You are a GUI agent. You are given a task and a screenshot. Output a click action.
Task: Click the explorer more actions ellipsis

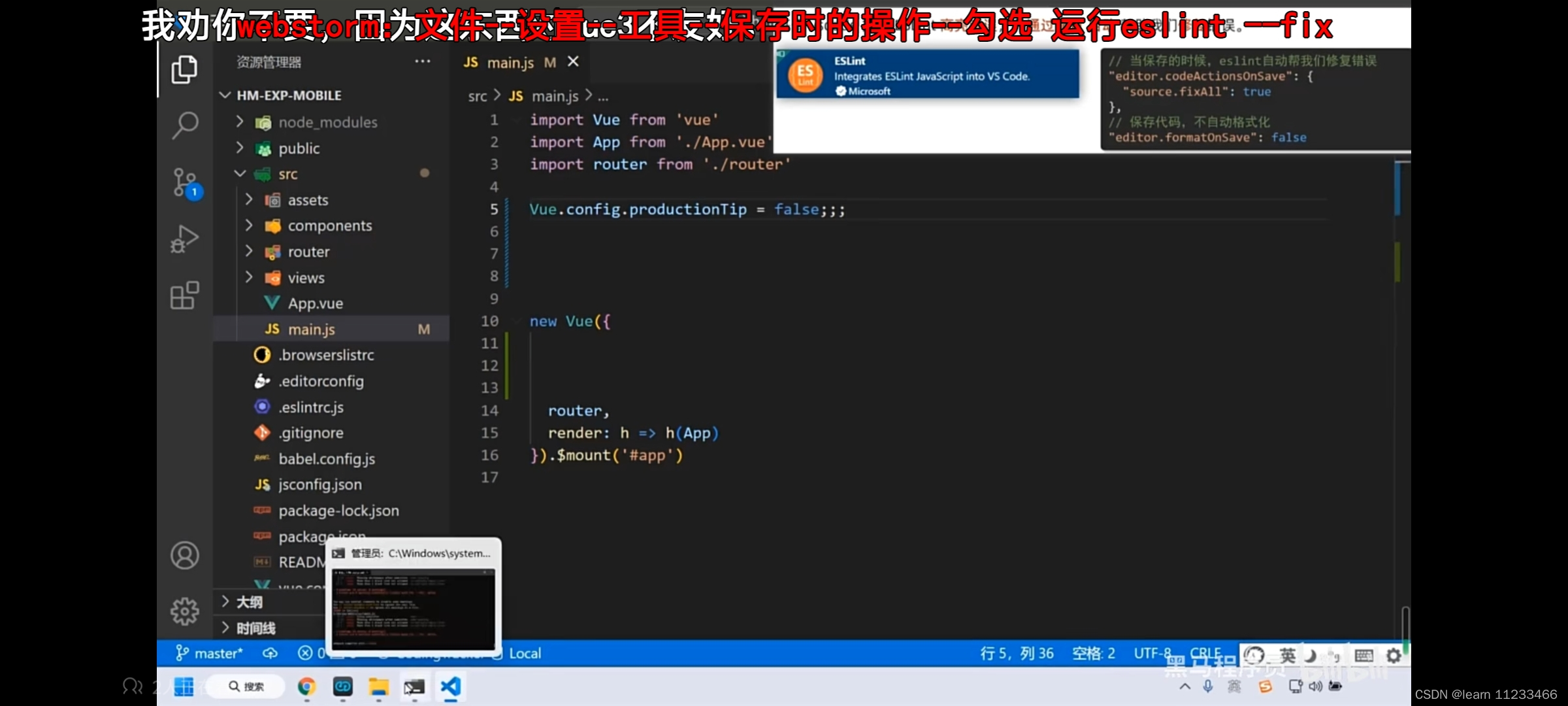coord(423,61)
